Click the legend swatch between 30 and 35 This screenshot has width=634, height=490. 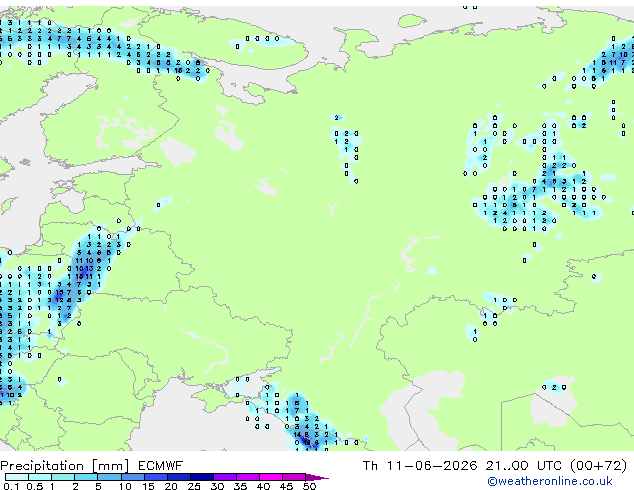(225, 477)
